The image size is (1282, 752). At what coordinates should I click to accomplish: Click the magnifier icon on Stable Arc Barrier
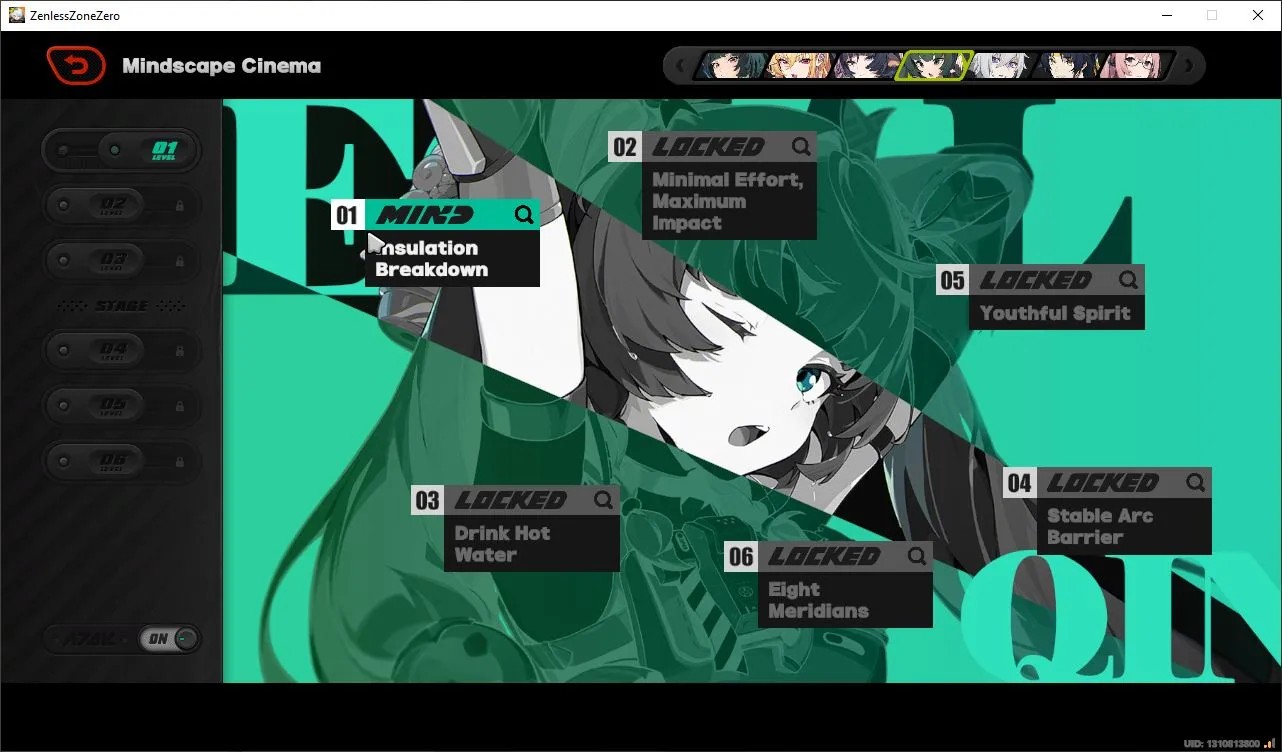point(1196,483)
